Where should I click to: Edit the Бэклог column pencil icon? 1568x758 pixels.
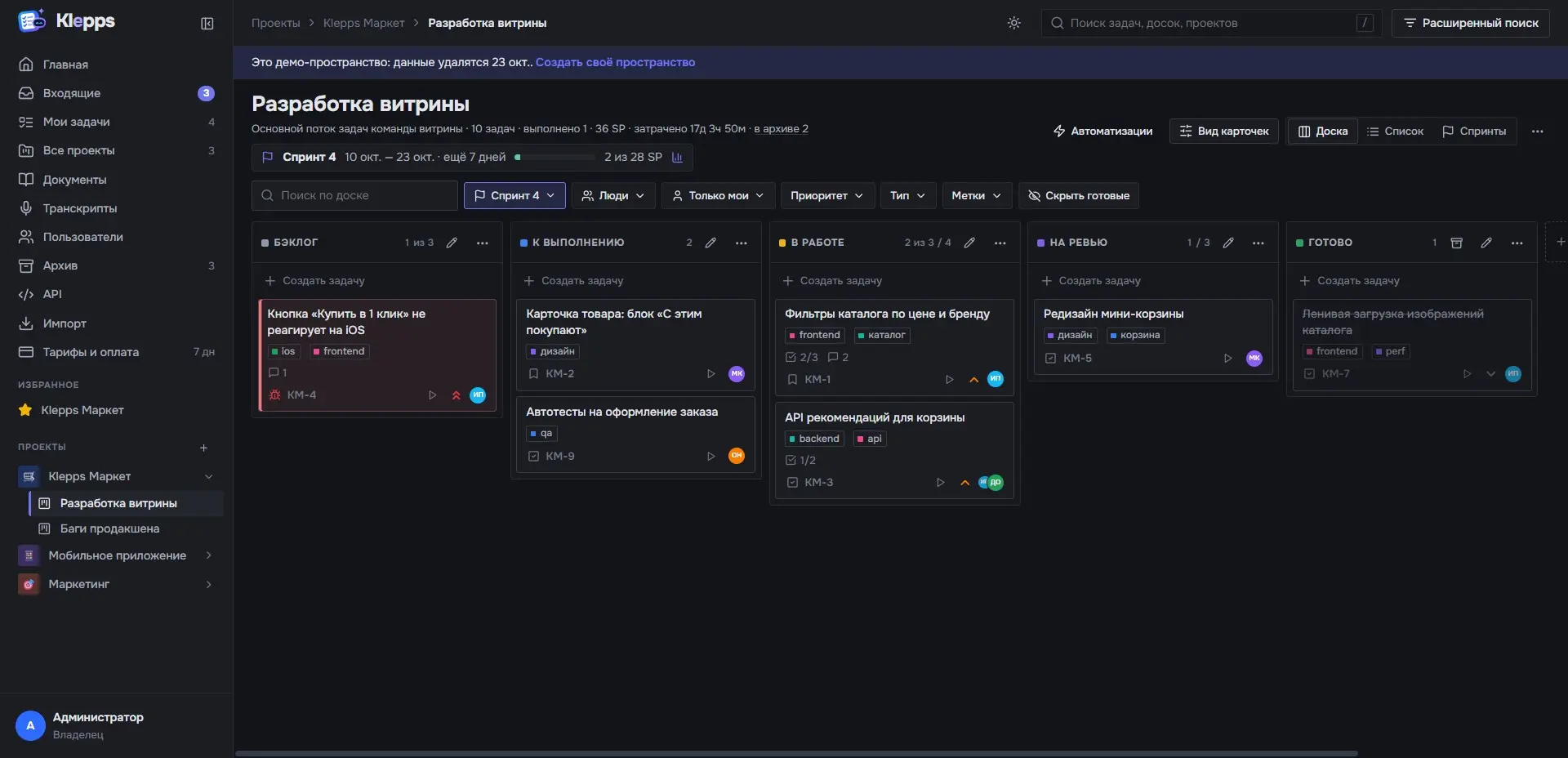(452, 243)
